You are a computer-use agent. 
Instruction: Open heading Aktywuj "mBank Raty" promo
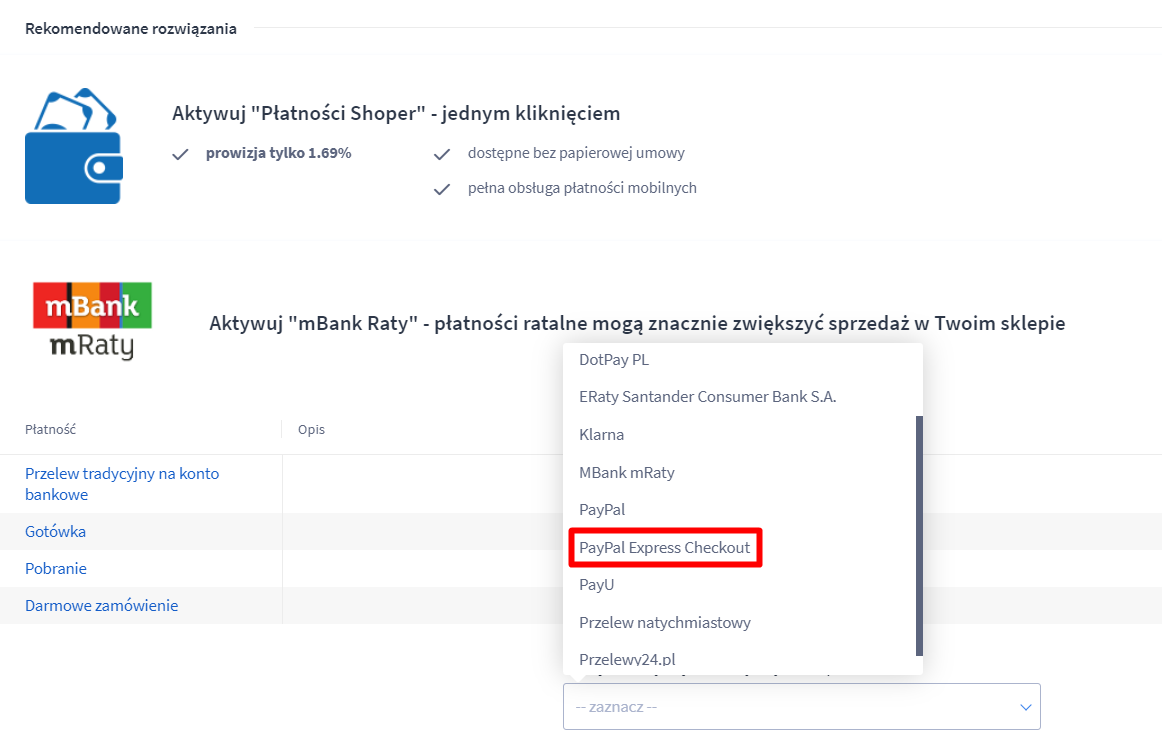[x=637, y=323]
